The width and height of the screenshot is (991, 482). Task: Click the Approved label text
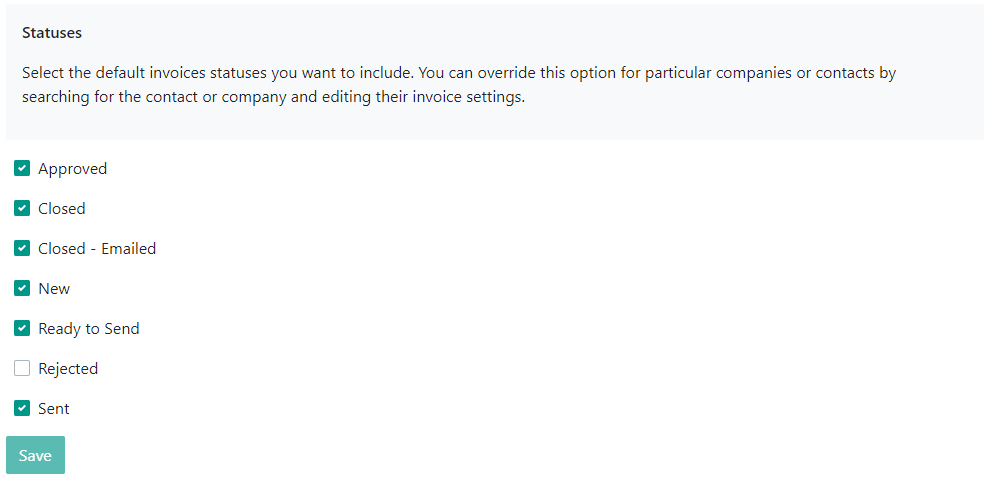(x=73, y=169)
